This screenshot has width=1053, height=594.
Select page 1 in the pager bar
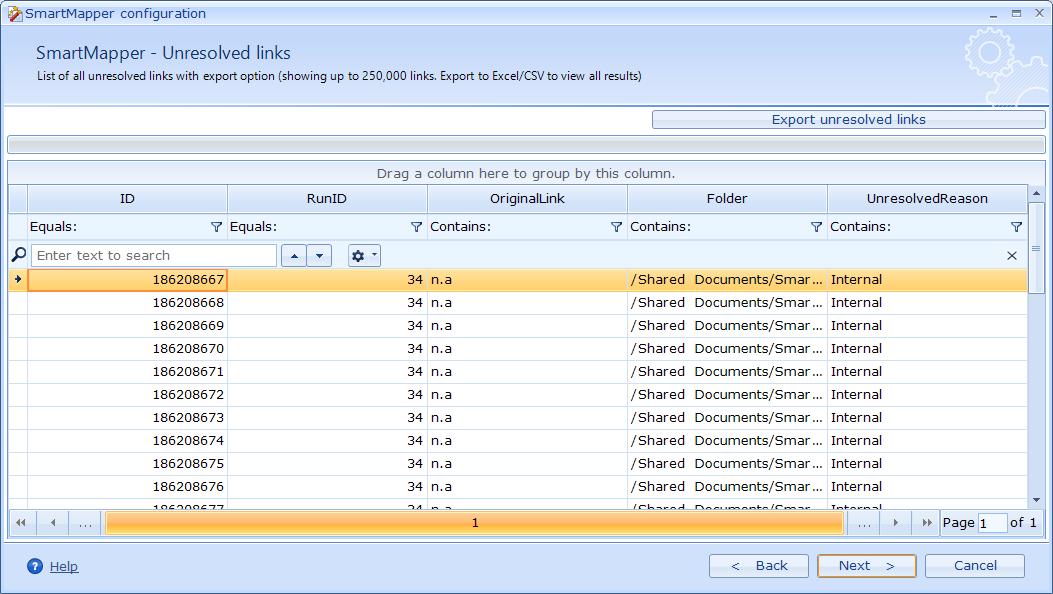[x=475, y=523]
